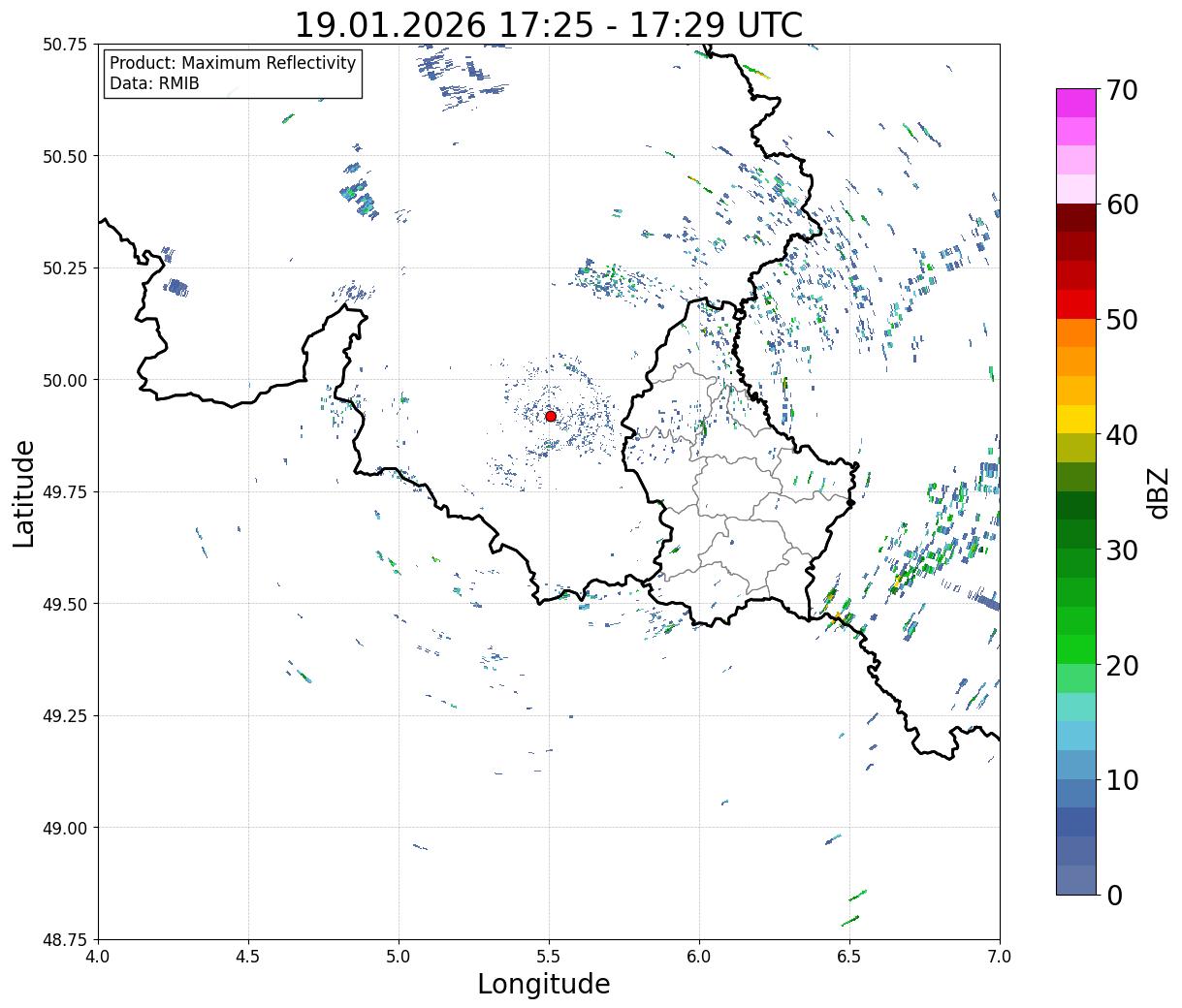Click latitude tick label 50.50
Image resolution: width=1182 pixels, height=1008 pixels.
click(x=65, y=156)
